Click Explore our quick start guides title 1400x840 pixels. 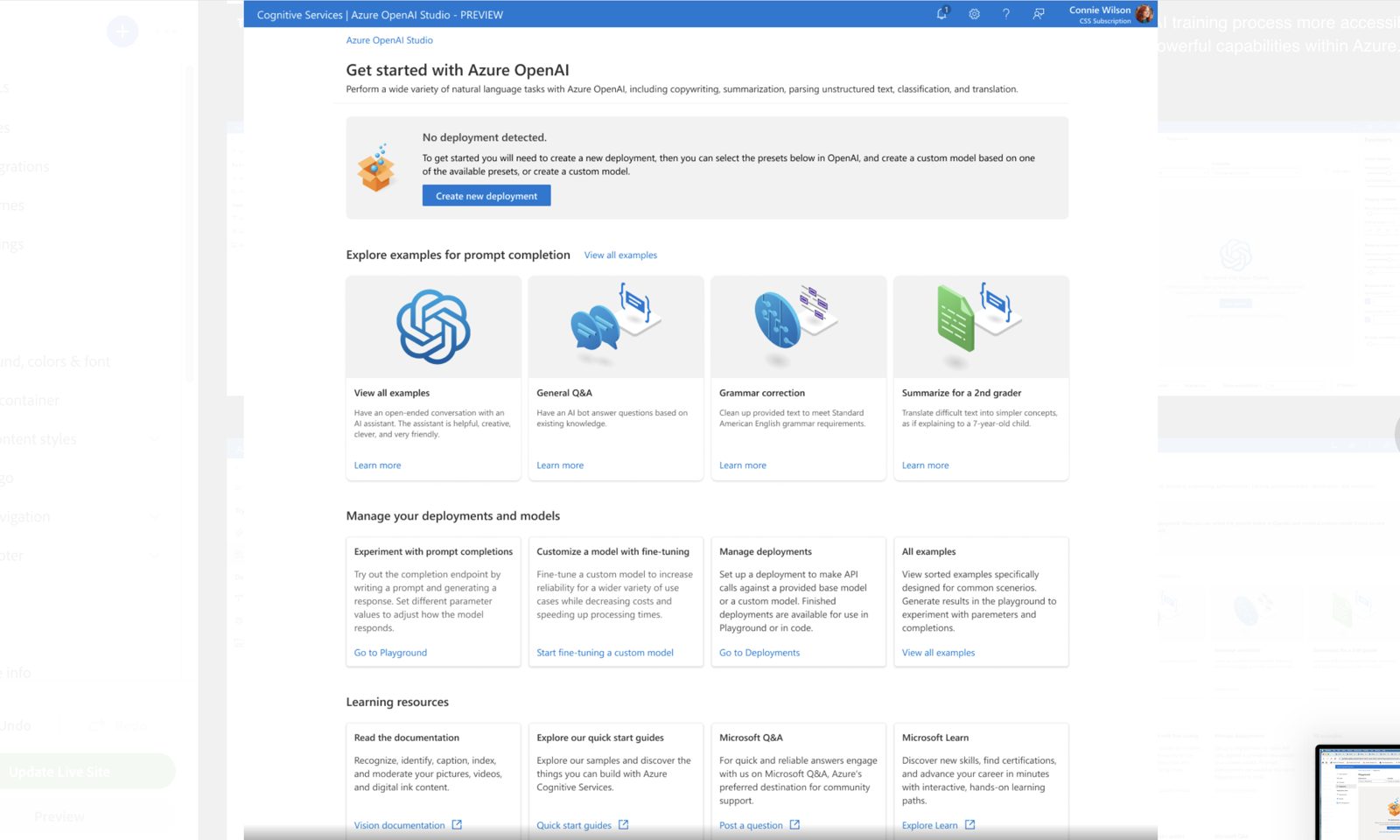(x=600, y=738)
